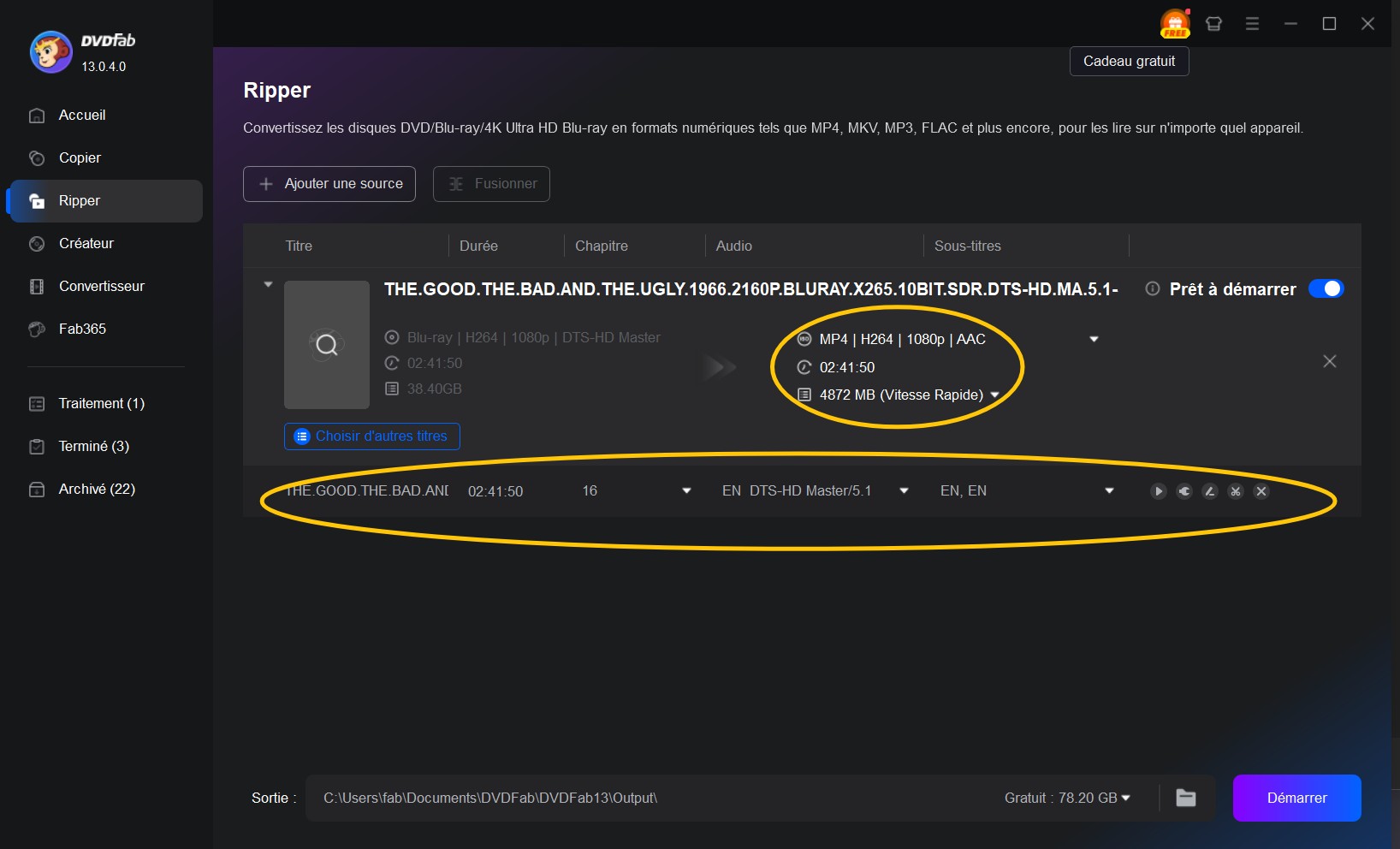Image resolution: width=1400 pixels, height=849 pixels.
Task: Open video edit pencil icon
Action: click(1210, 491)
